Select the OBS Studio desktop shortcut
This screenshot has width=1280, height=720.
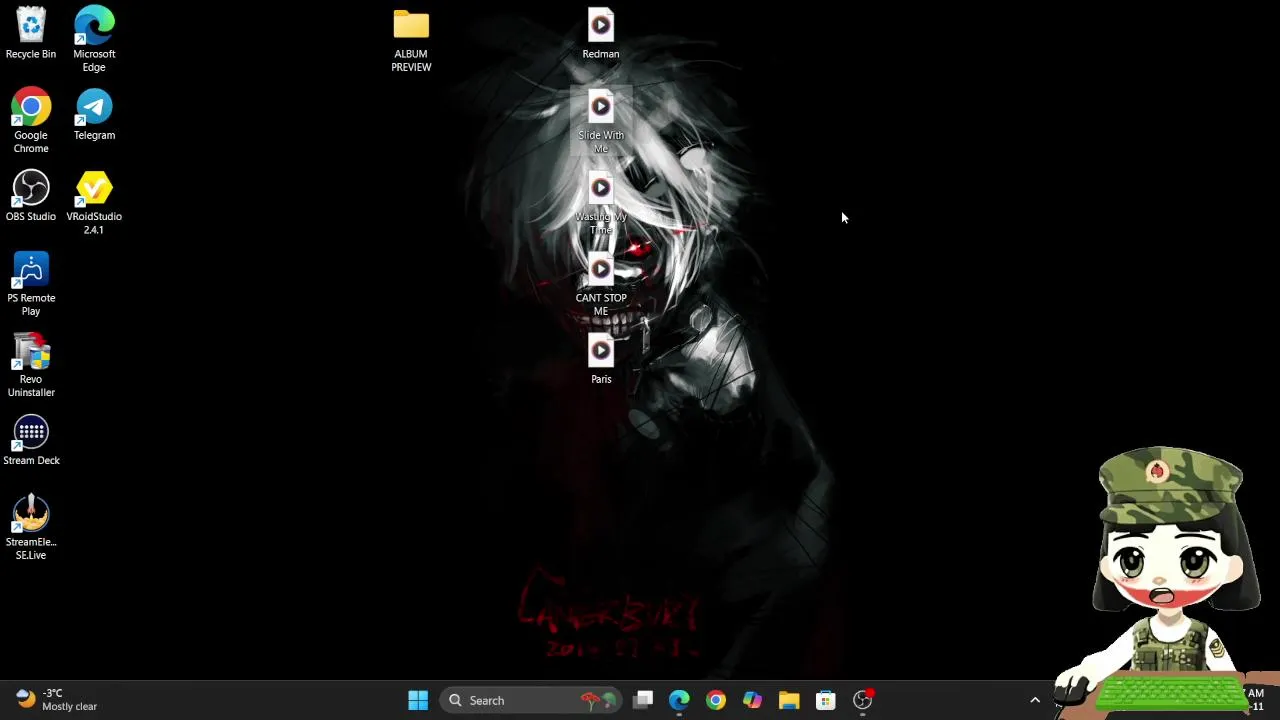(x=31, y=196)
